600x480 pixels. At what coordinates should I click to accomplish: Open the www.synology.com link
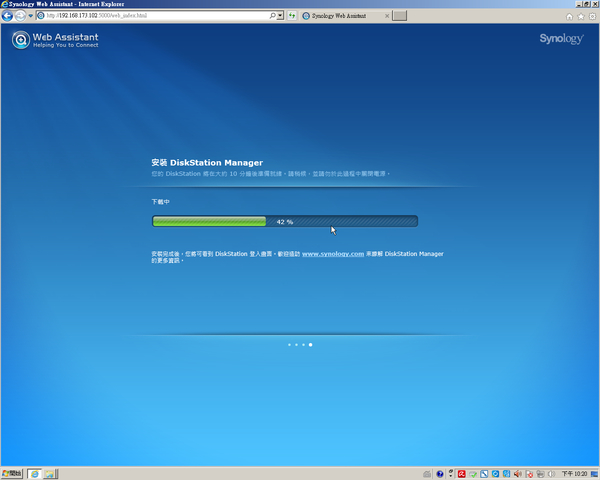coord(333,254)
